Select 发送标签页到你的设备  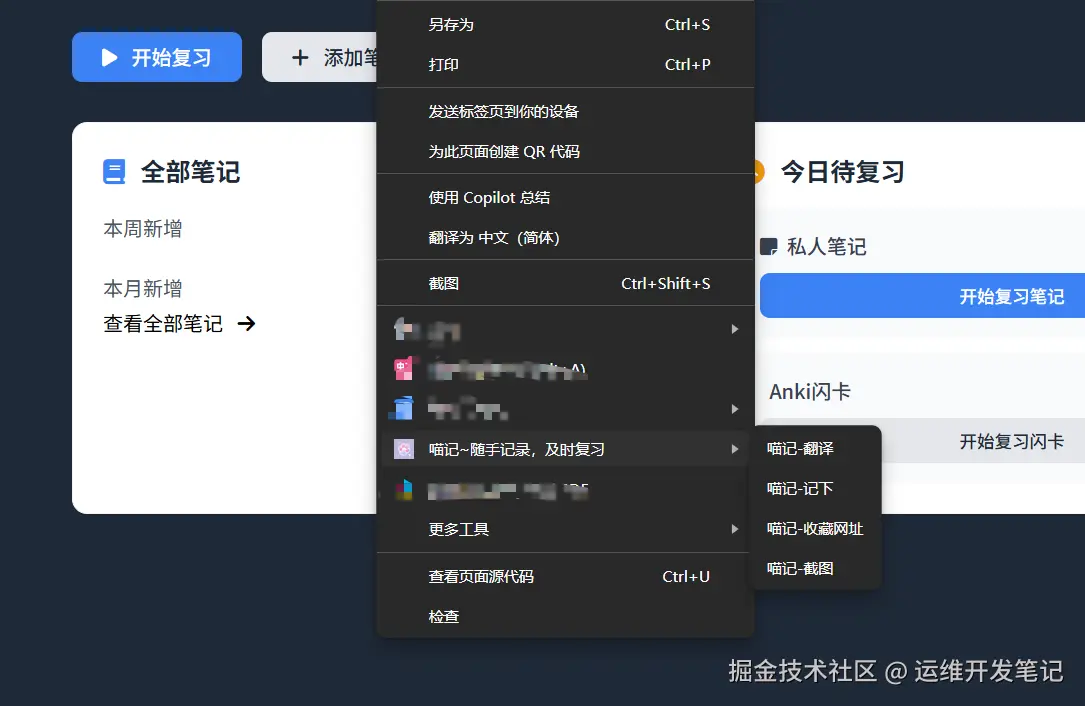(565, 111)
